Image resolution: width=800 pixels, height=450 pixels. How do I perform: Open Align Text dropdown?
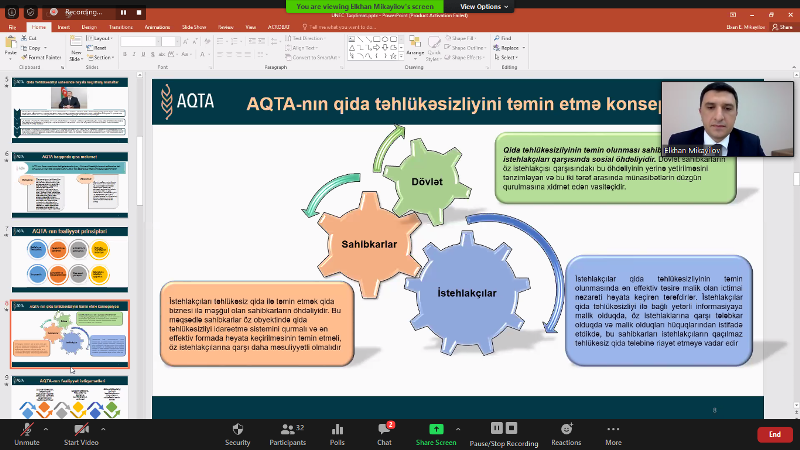point(302,48)
